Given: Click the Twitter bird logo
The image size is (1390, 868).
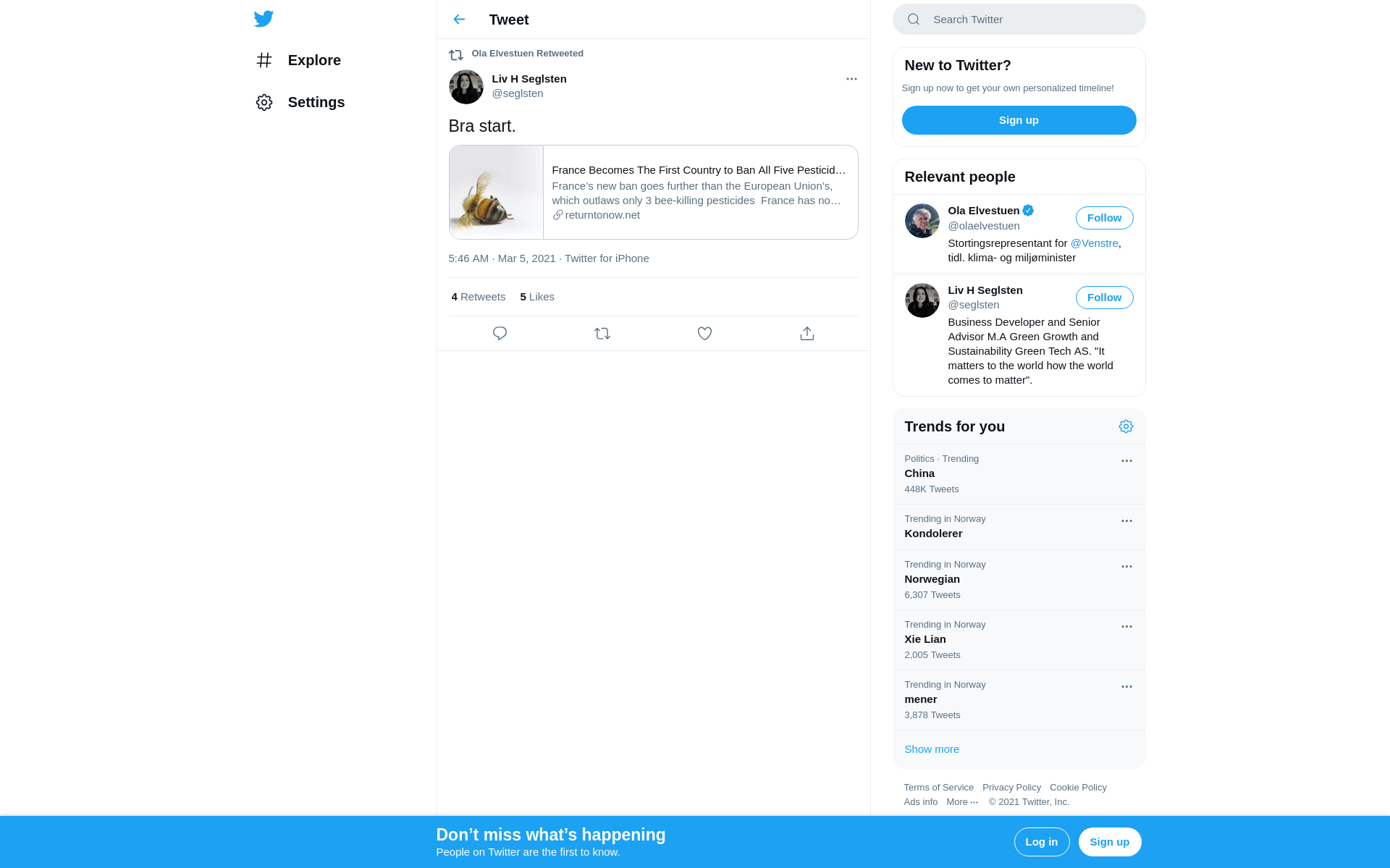Looking at the screenshot, I should coord(264,19).
